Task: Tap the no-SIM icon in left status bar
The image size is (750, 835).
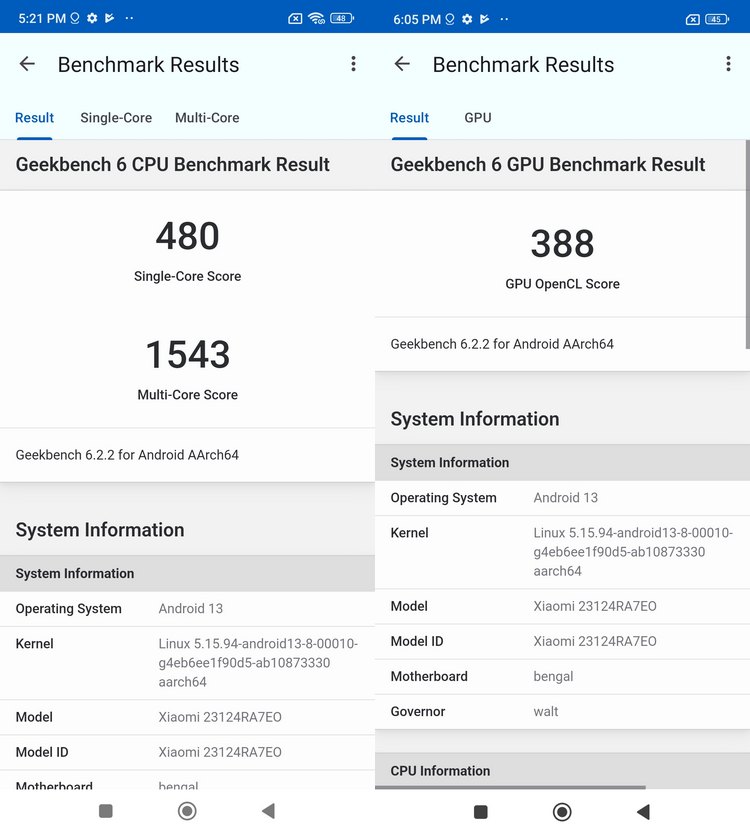Action: [x=295, y=19]
